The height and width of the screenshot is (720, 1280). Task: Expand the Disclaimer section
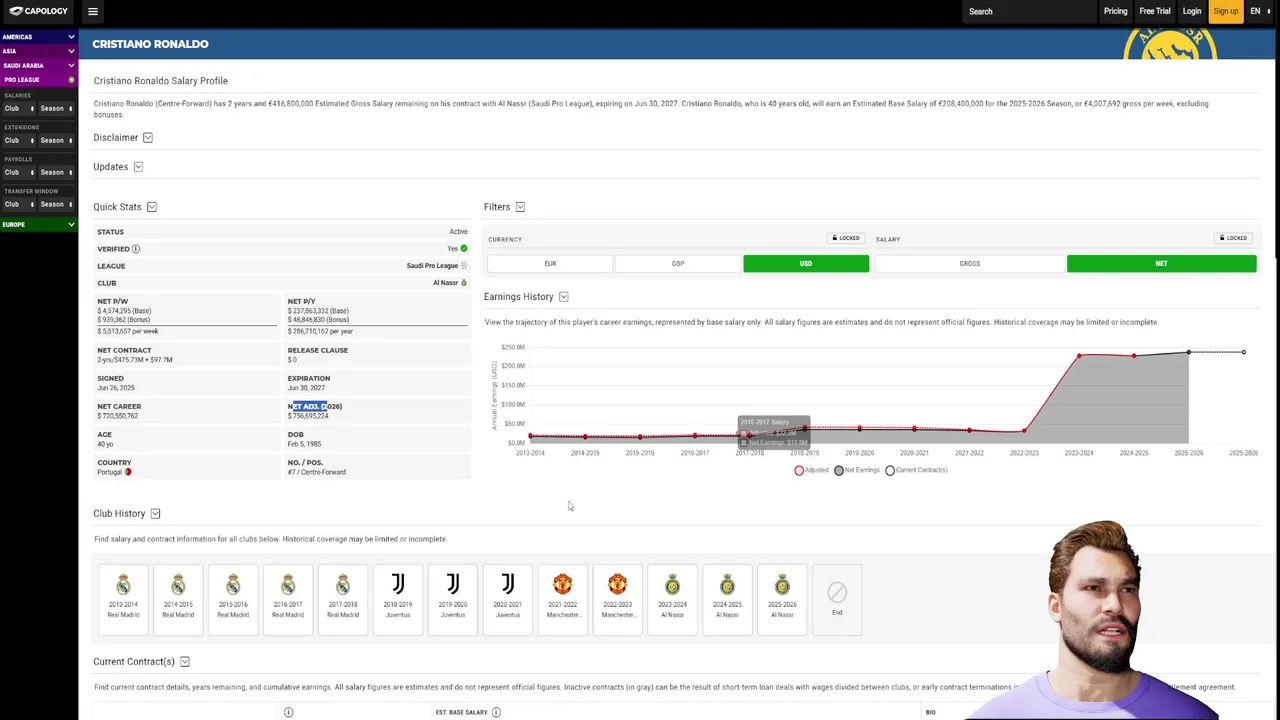click(148, 138)
